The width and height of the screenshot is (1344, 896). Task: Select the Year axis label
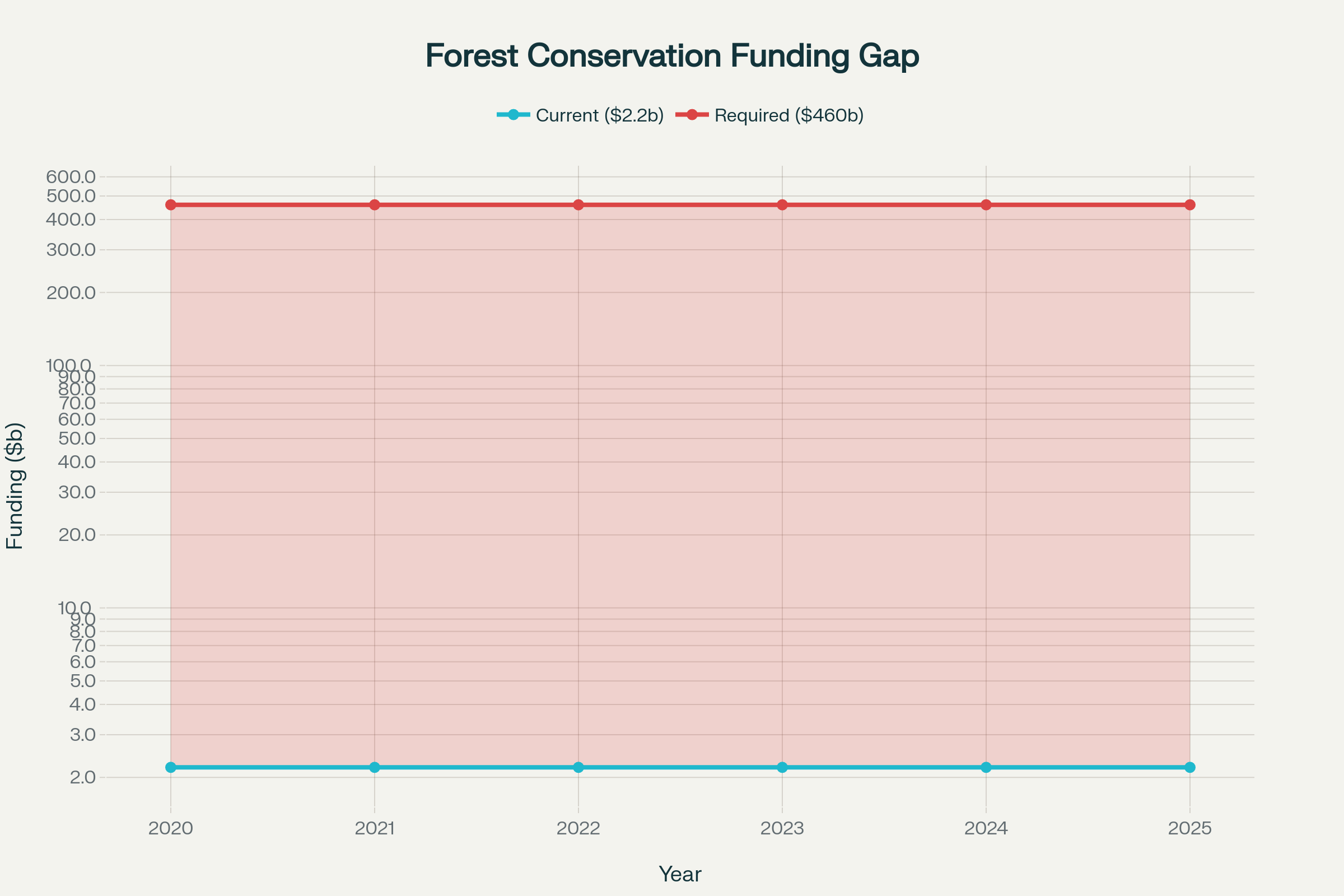680,874
